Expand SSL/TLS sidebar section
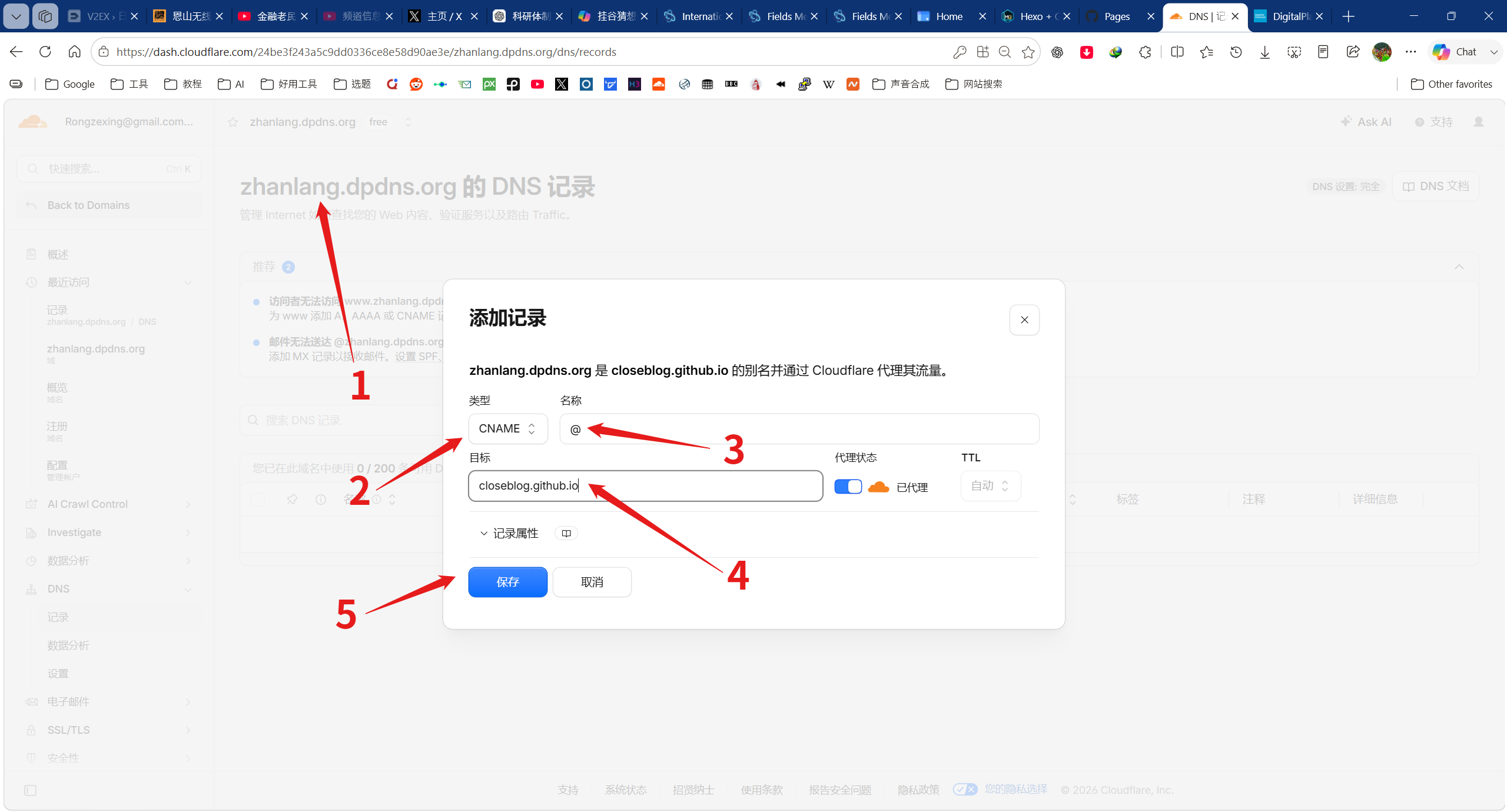This screenshot has width=1507, height=812. click(x=109, y=730)
